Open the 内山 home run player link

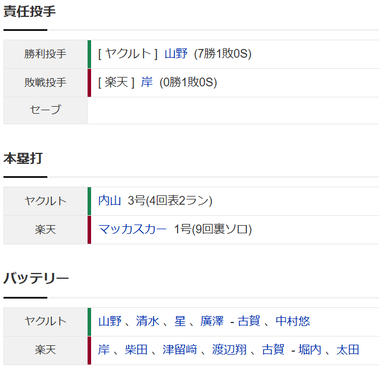click(x=109, y=200)
